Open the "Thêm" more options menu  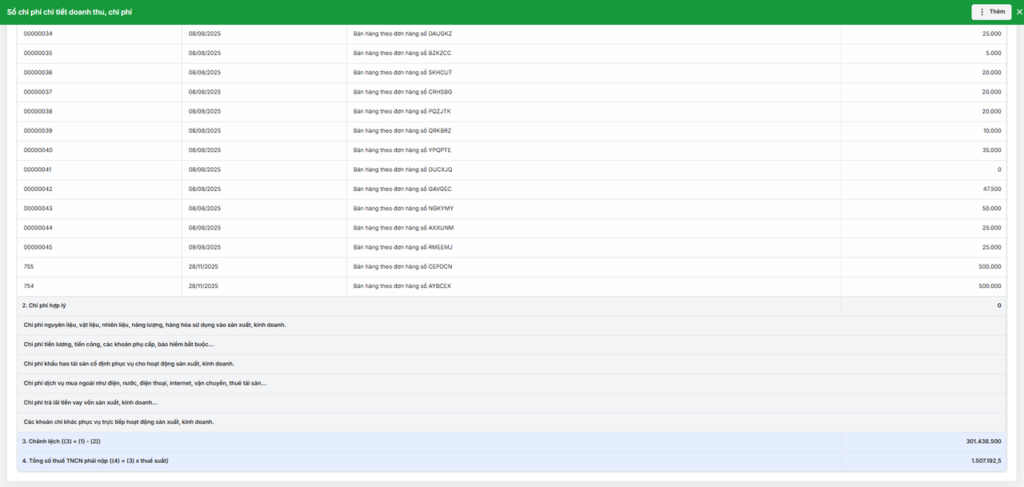(x=991, y=12)
